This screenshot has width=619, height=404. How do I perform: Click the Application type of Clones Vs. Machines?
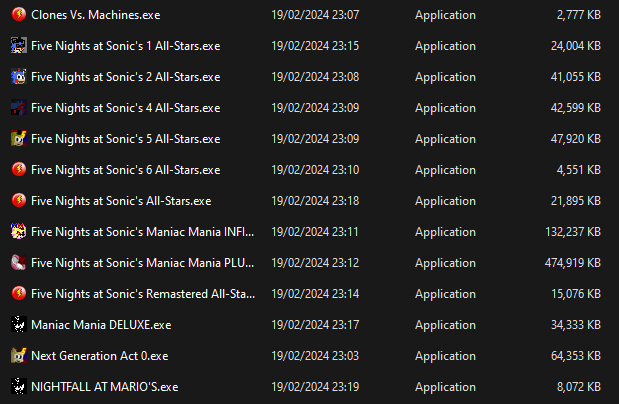(445, 15)
